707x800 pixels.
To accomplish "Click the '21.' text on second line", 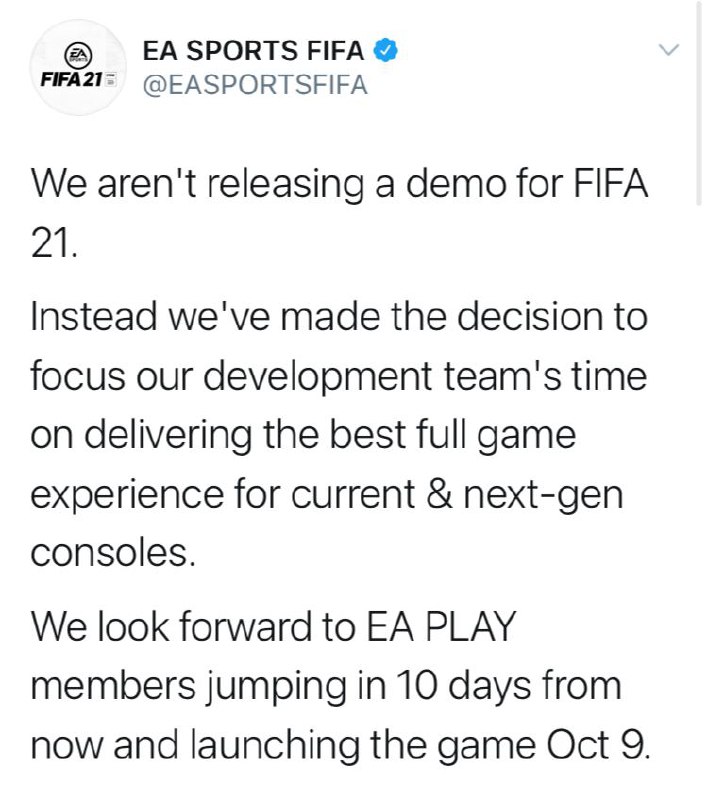I will click(55, 243).
